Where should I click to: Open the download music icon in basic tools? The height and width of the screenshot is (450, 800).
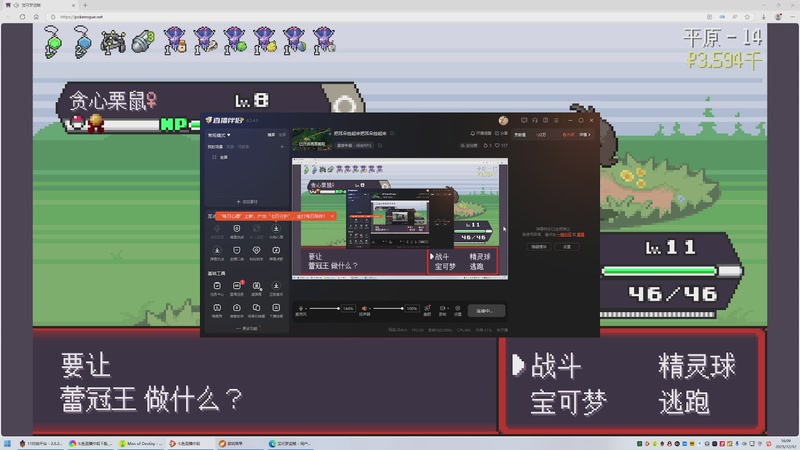pyautogui.click(x=276, y=288)
